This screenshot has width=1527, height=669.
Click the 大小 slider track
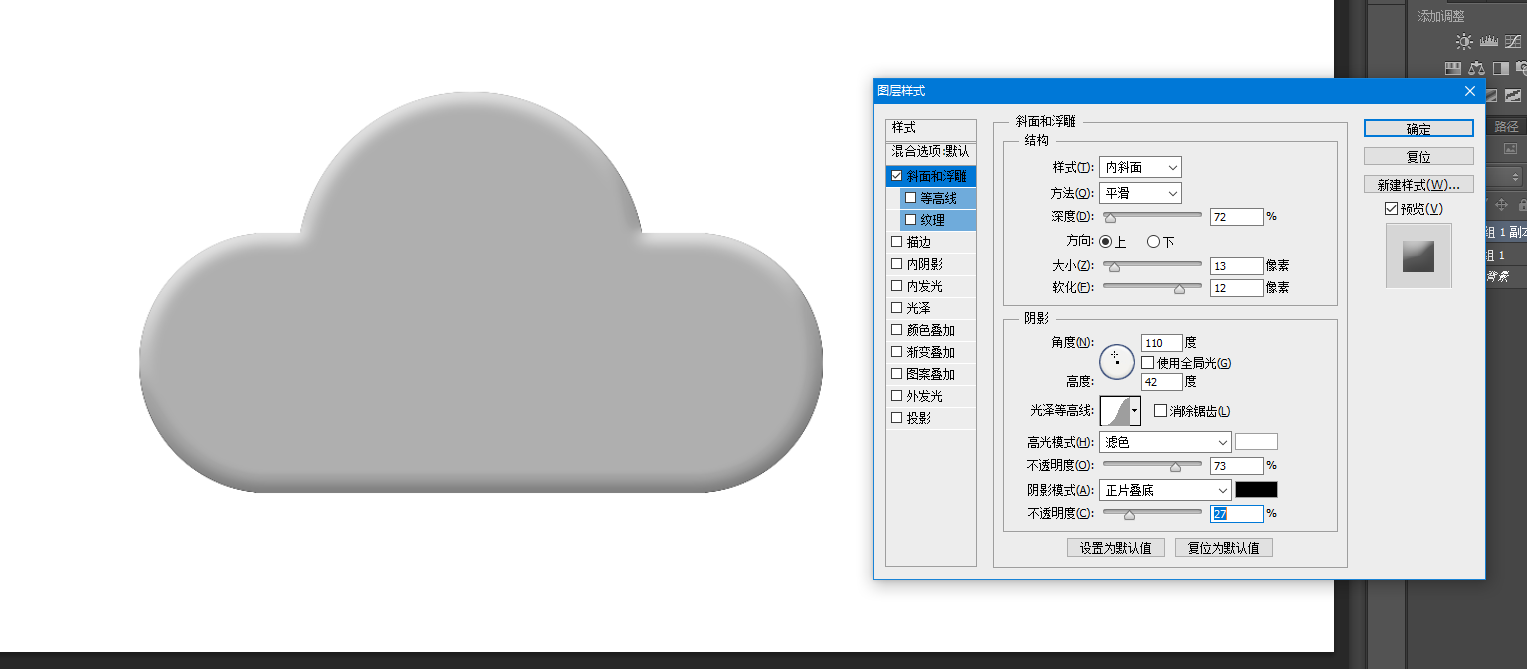click(1152, 265)
